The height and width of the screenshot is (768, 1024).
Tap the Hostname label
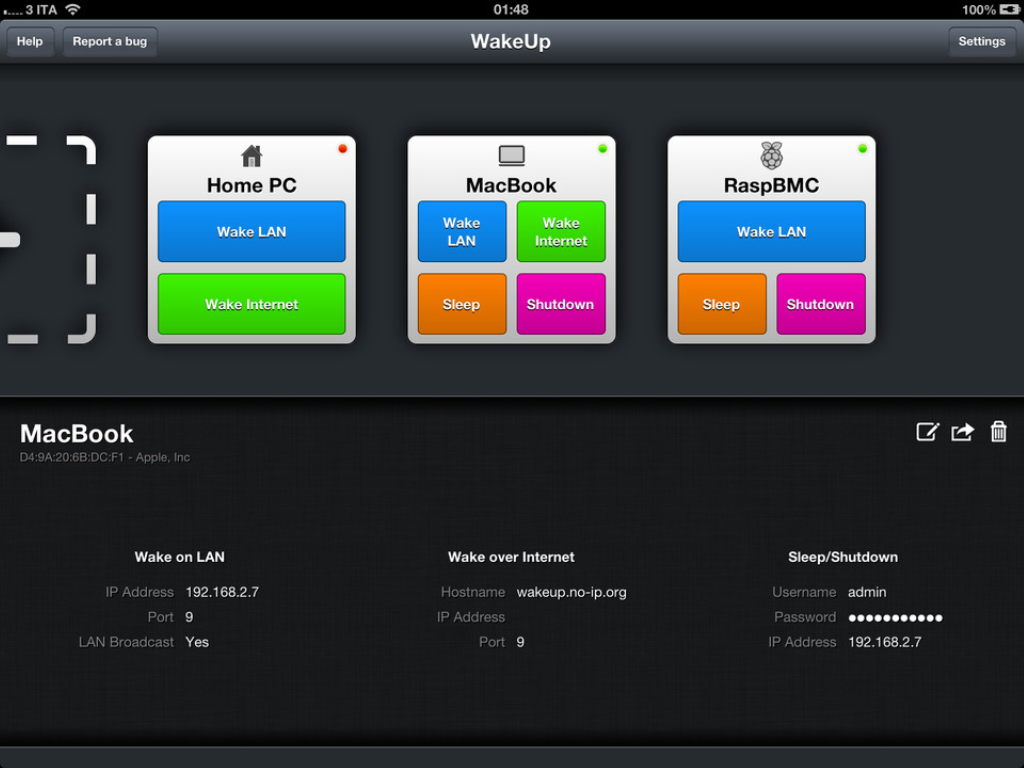(473, 592)
